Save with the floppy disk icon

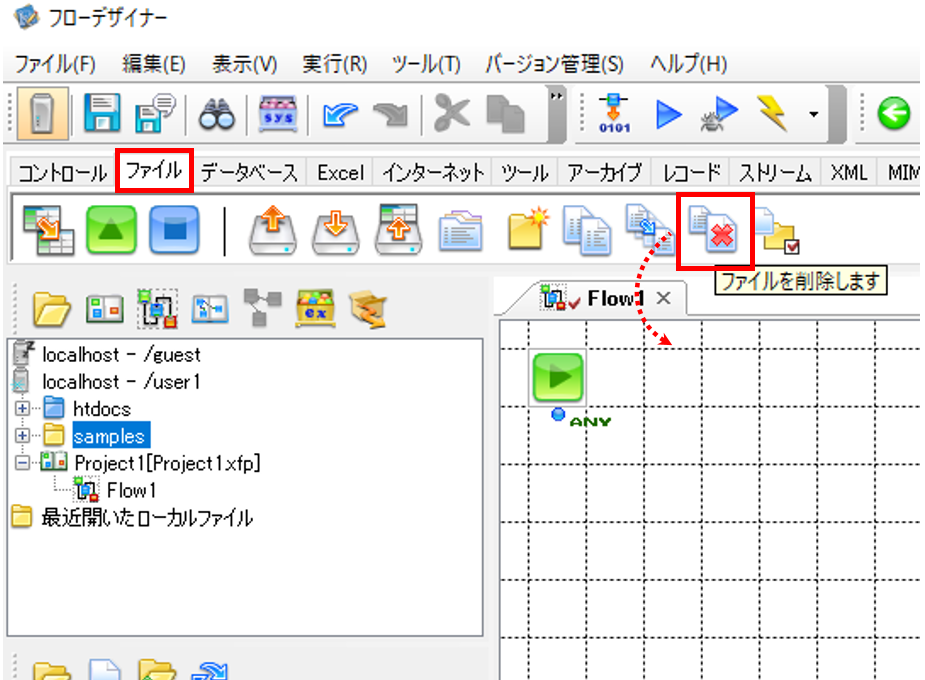click(103, 113)
